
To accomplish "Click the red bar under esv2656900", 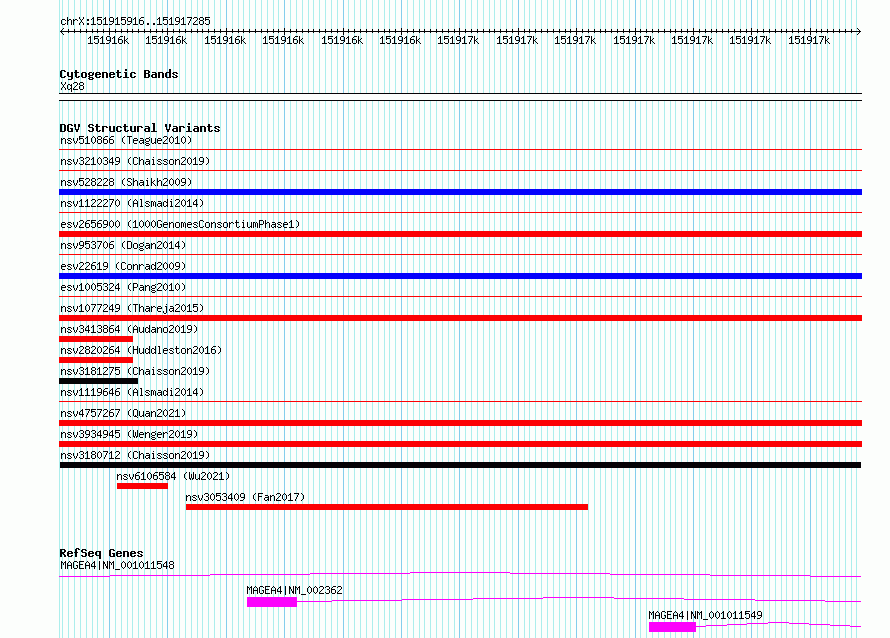I will (460, 234).
